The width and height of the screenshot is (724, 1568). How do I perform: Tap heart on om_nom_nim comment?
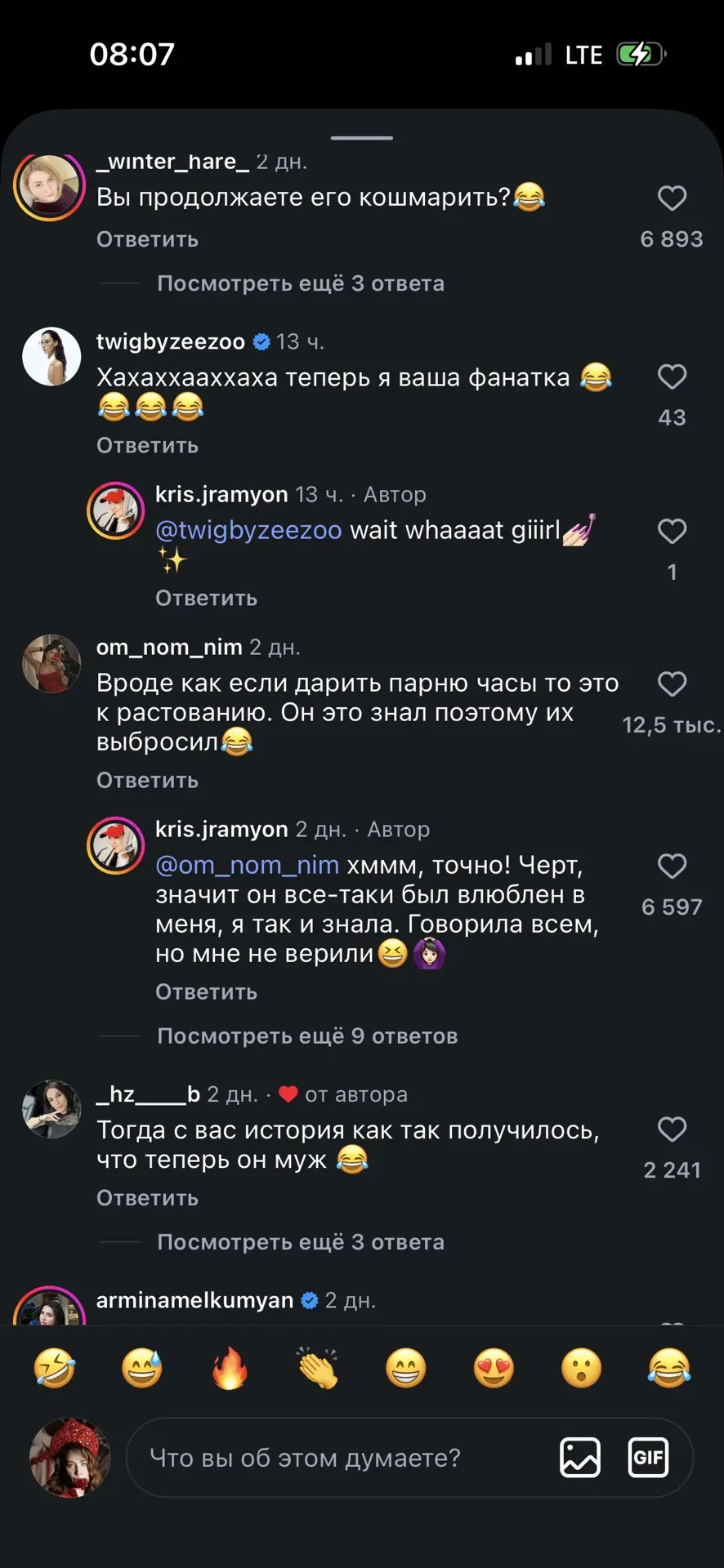click(x=672, y=684)
